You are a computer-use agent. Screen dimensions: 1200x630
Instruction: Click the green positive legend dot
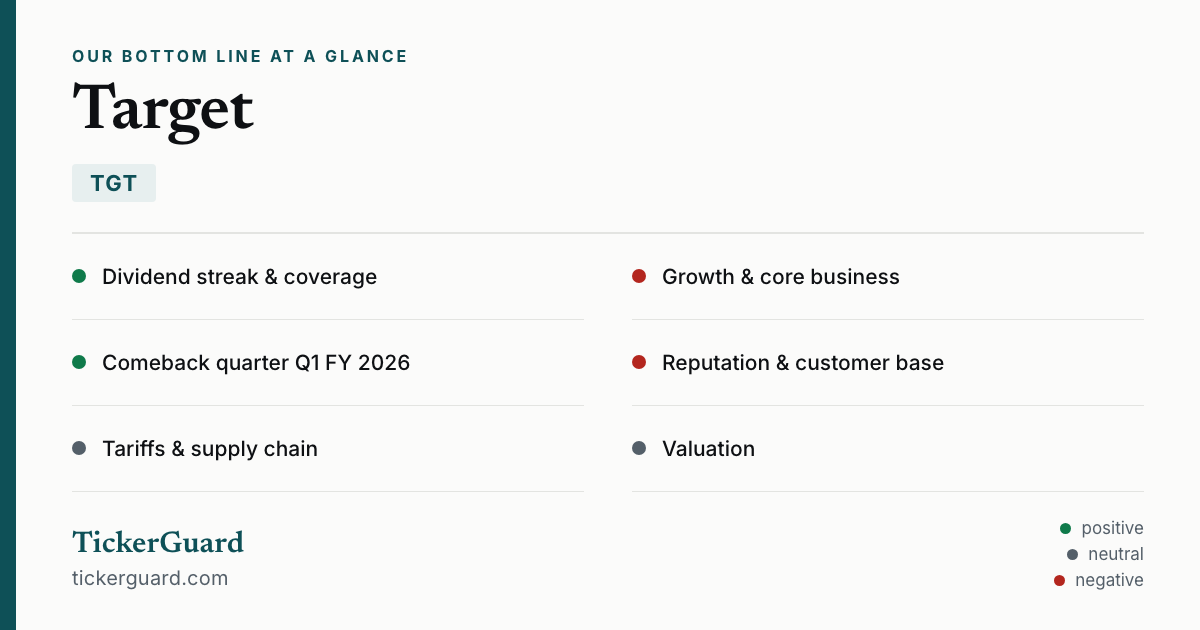point(1065,528)
